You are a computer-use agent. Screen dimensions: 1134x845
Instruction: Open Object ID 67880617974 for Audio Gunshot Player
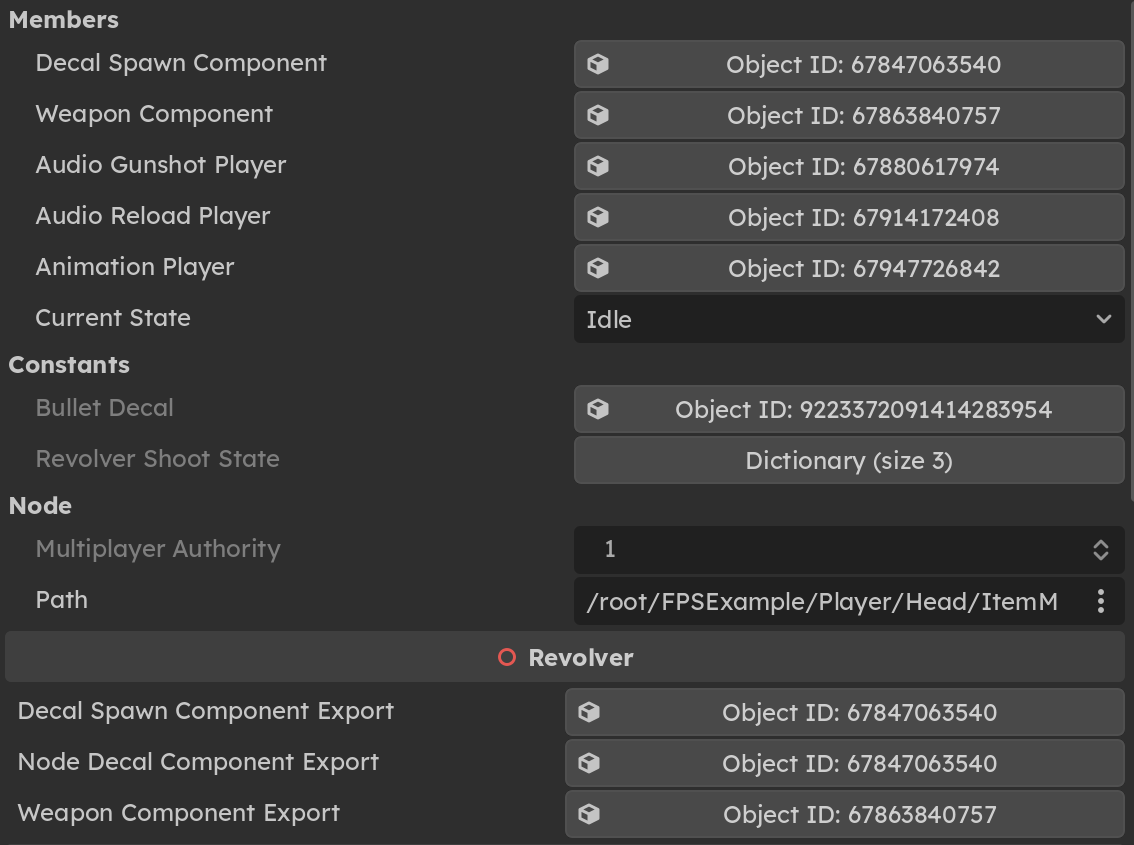pos(848,166)
